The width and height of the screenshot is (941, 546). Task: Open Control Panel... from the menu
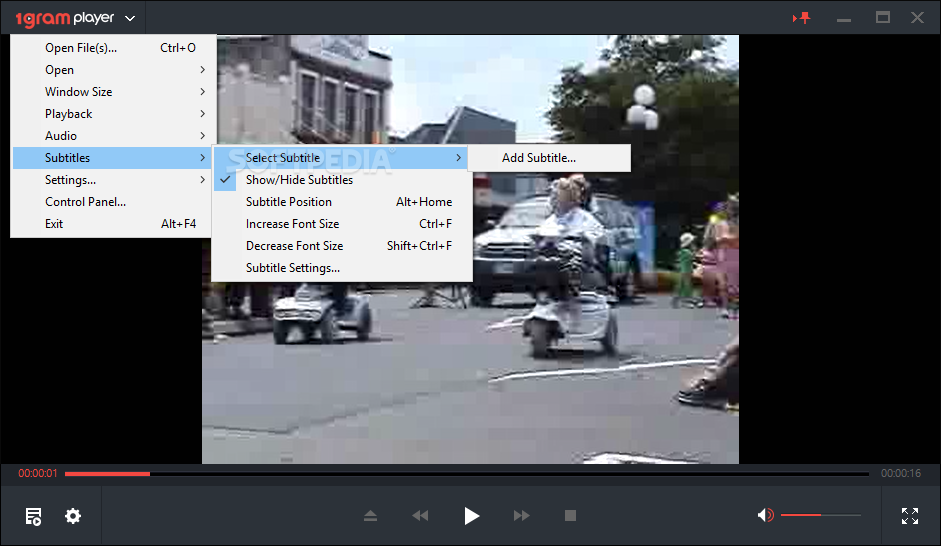click(x=111, y=202)
